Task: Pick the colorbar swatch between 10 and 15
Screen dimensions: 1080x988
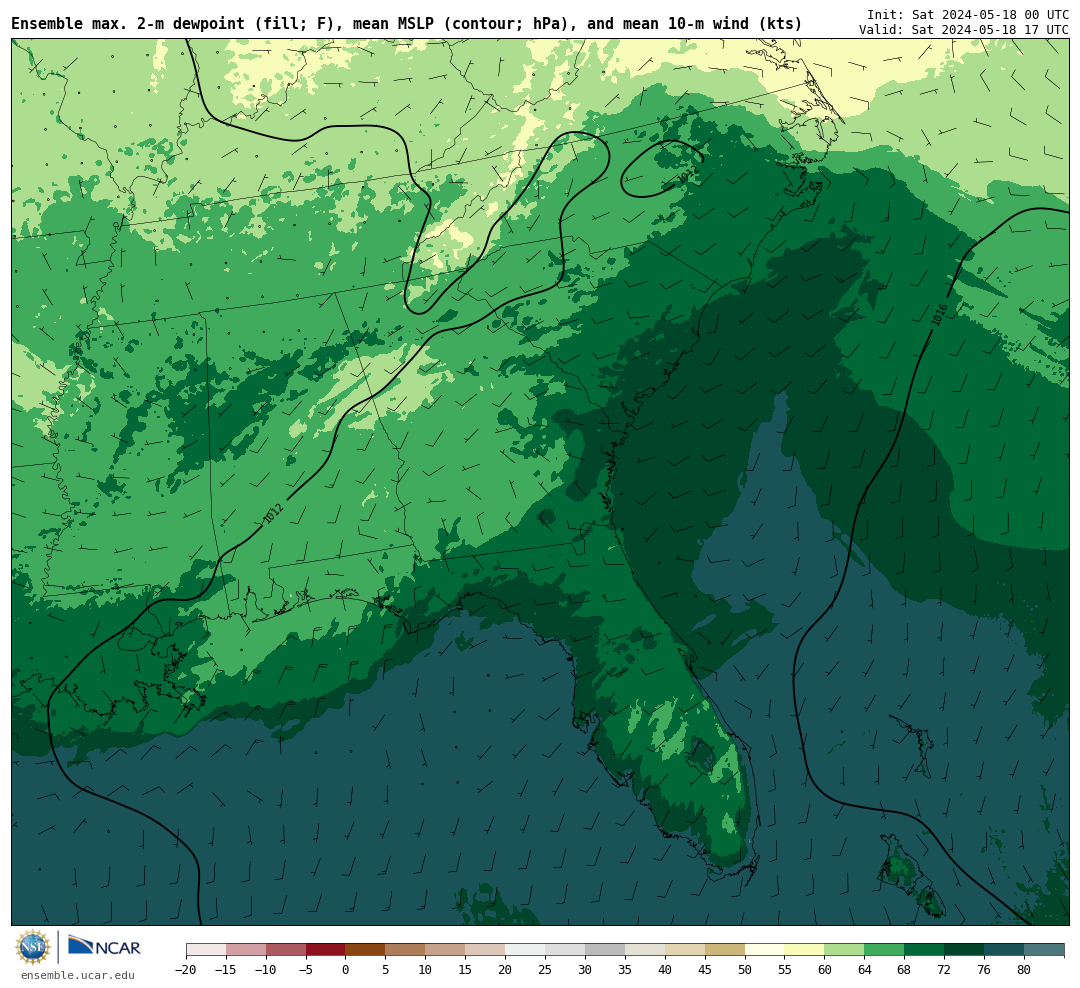Action: click(x=446, y=949)
